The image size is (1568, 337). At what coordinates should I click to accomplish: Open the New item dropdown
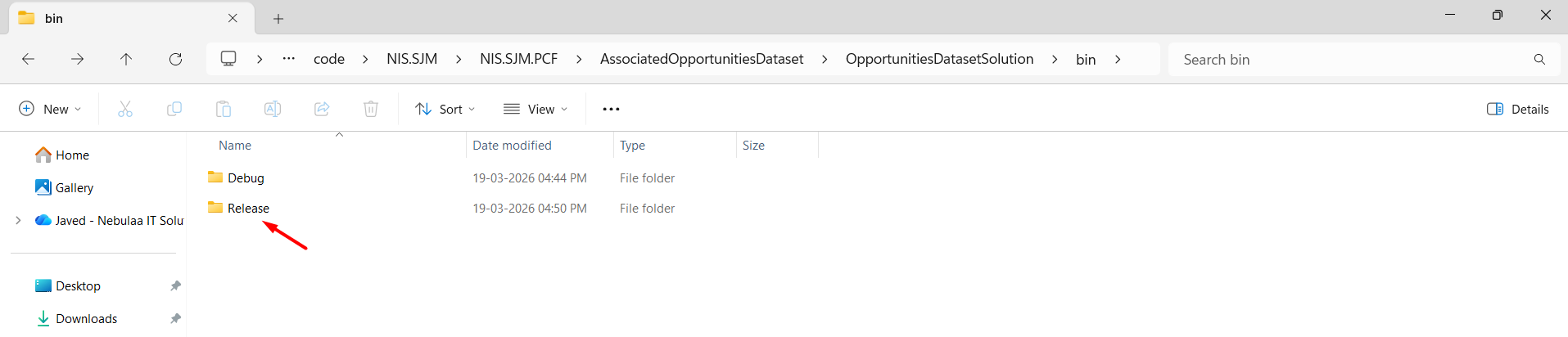pyautogui.click(x=50, y=109)
